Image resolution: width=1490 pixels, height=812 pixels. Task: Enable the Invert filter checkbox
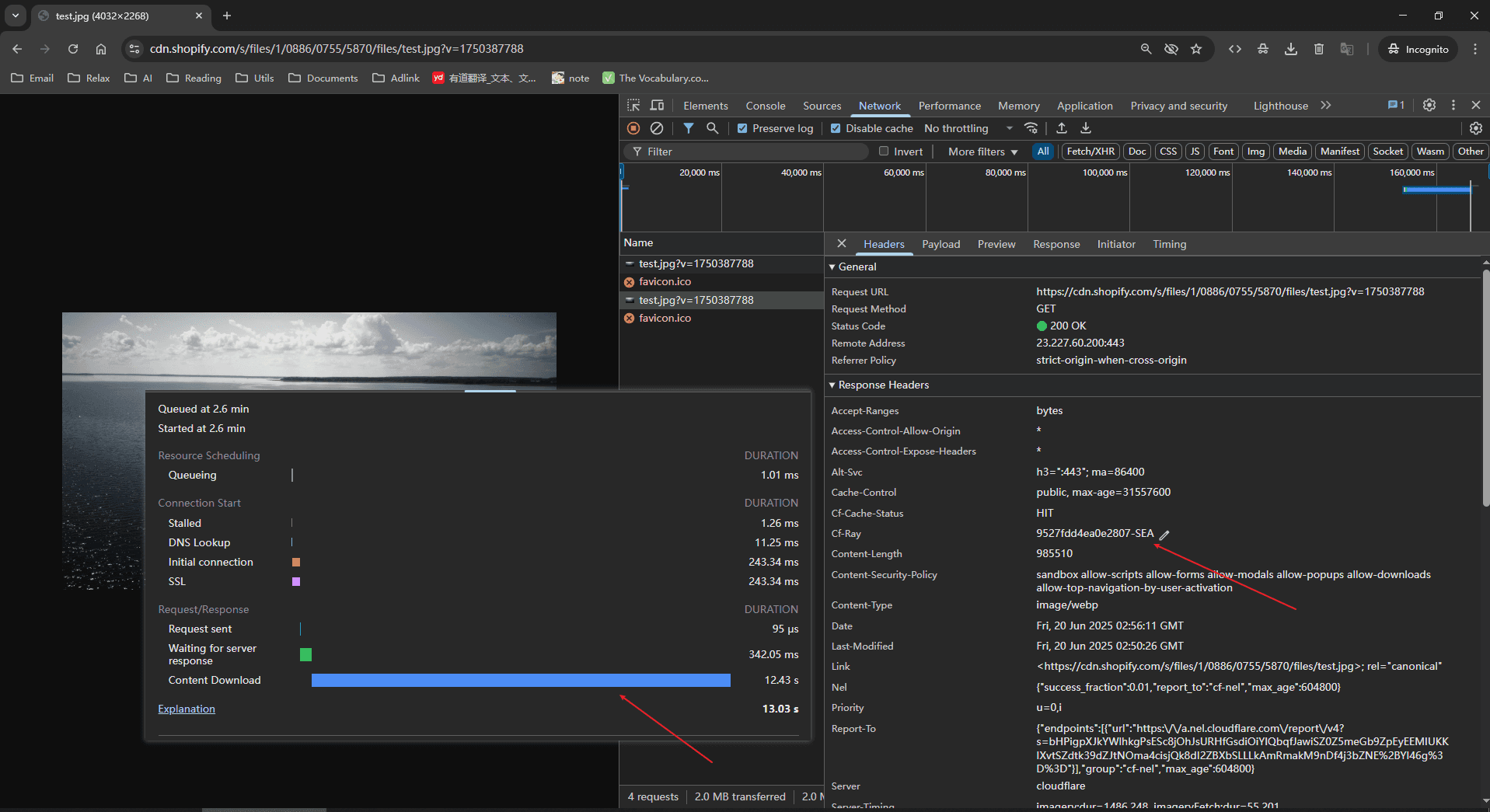pyautogui.click(x=884, y=152)
